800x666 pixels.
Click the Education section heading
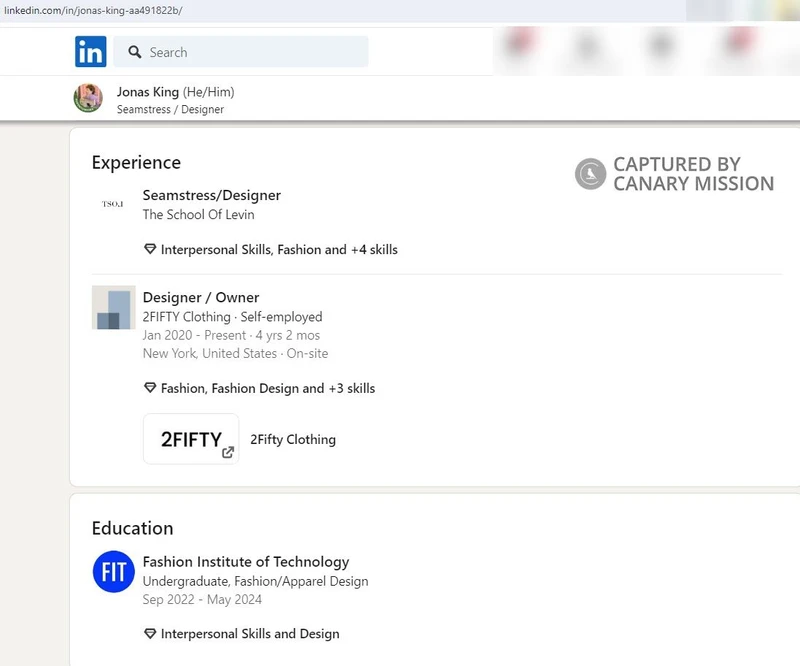click(x=133, y=528)
